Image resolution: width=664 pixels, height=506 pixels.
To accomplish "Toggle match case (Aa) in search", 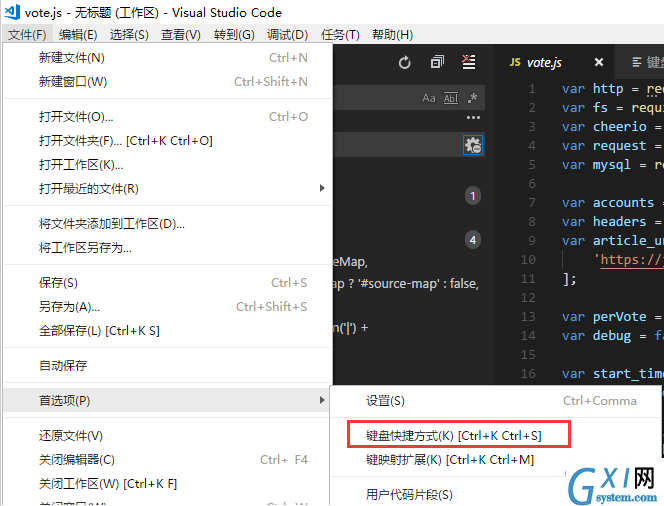I will pyautogui.click(x=429, y=98).
